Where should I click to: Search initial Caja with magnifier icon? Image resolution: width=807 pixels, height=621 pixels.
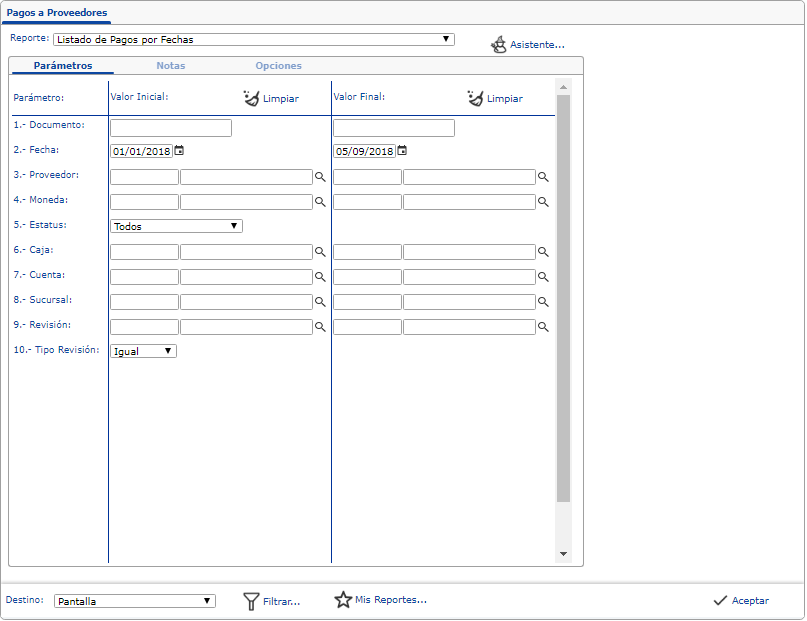point(321,252)
